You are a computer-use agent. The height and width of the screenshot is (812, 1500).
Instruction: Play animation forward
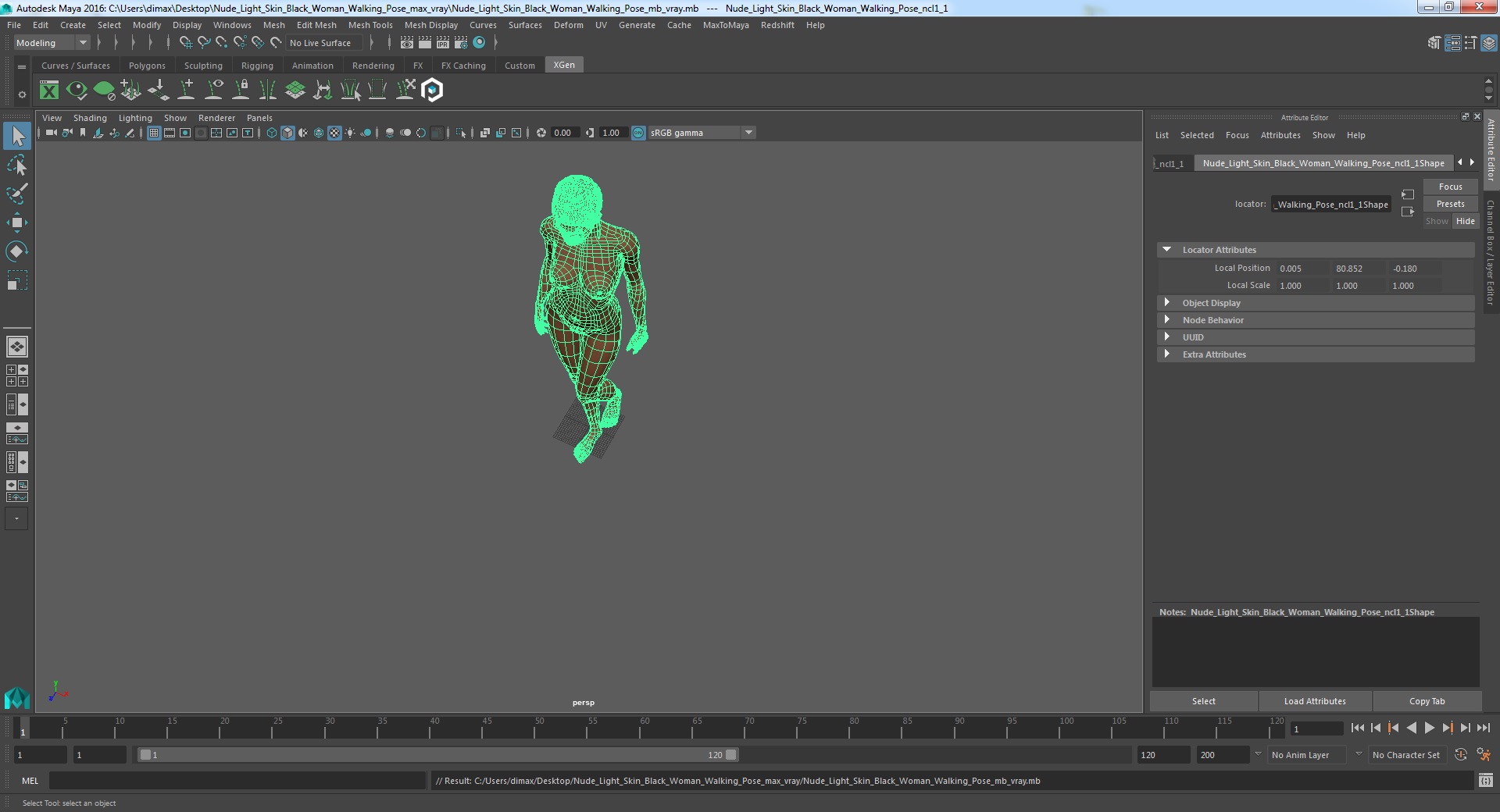tap(1429, 728)
